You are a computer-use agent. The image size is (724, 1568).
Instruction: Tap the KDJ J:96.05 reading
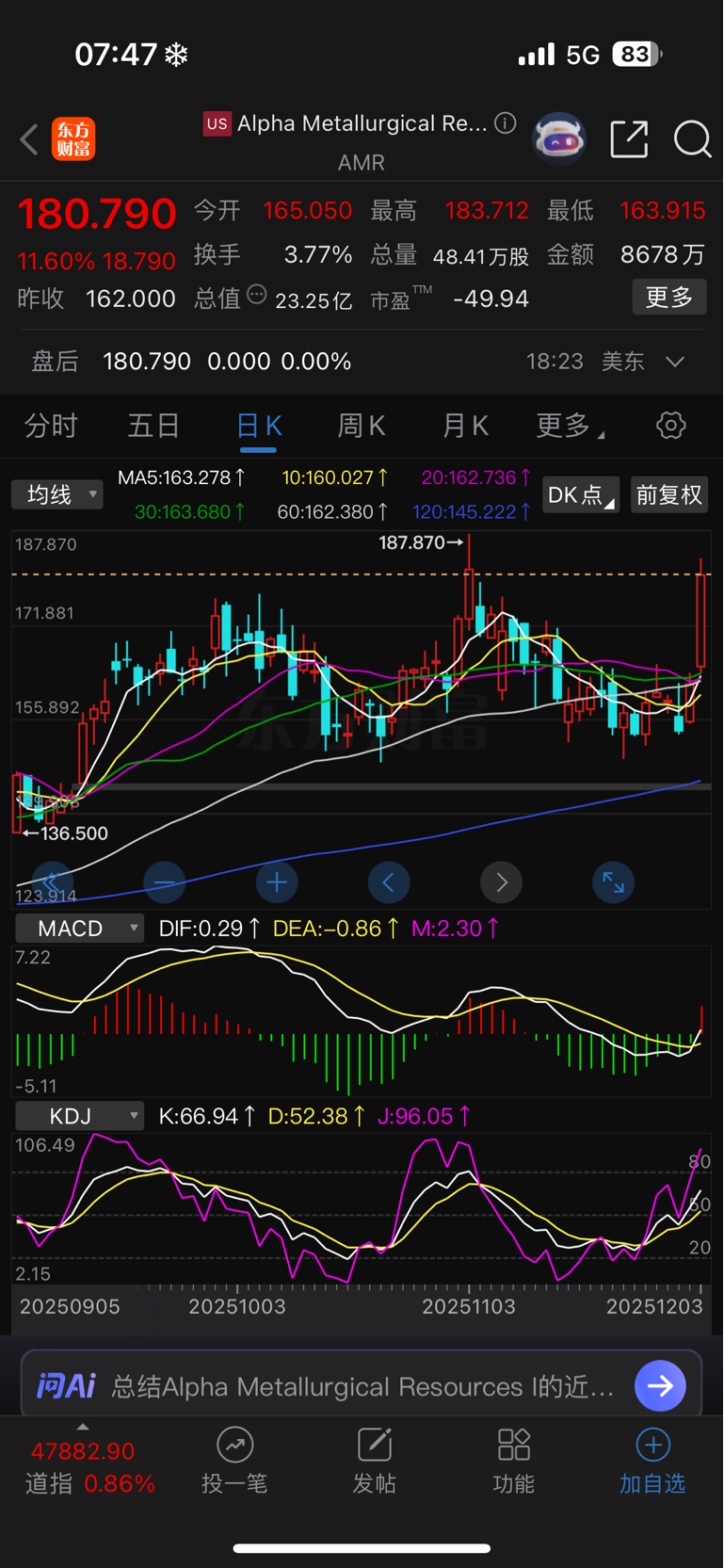[424, 1117]
